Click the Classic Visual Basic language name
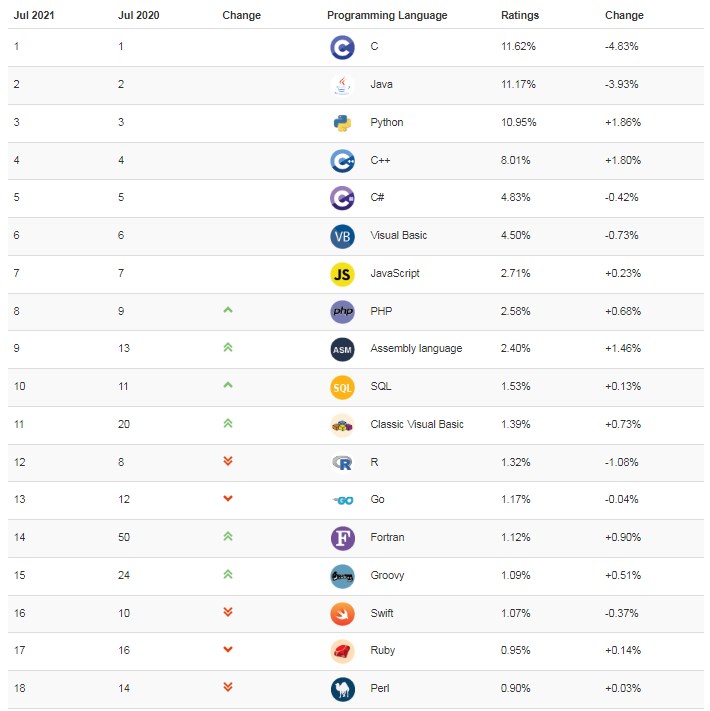The height and width of the screenshot is (711, 710). [x=417, y=424]
